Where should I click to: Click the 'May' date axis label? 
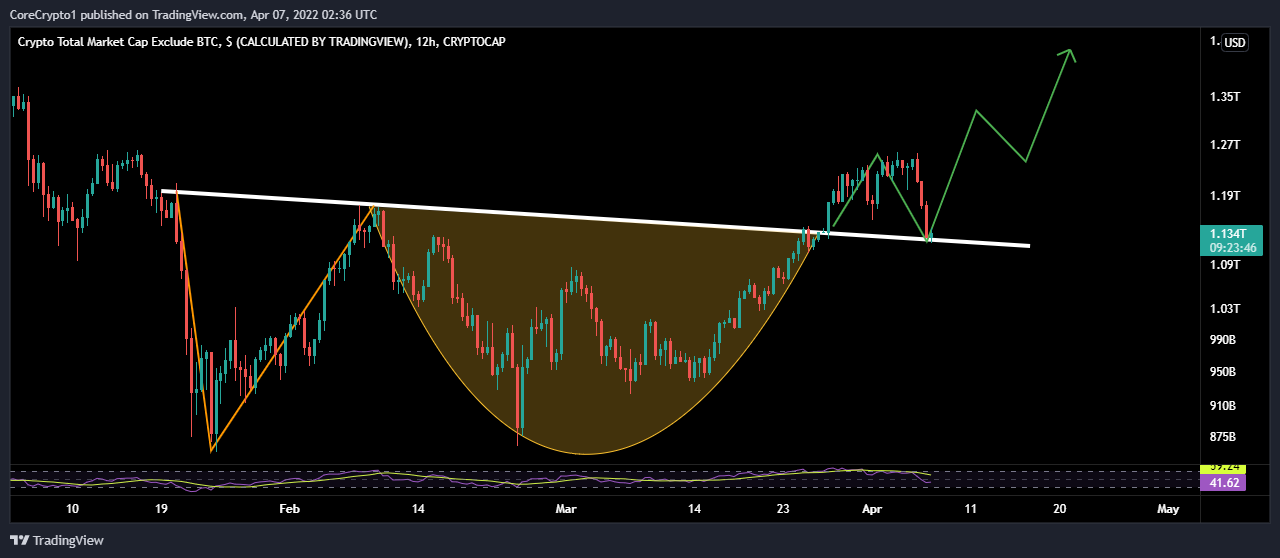pos(1167,509)
